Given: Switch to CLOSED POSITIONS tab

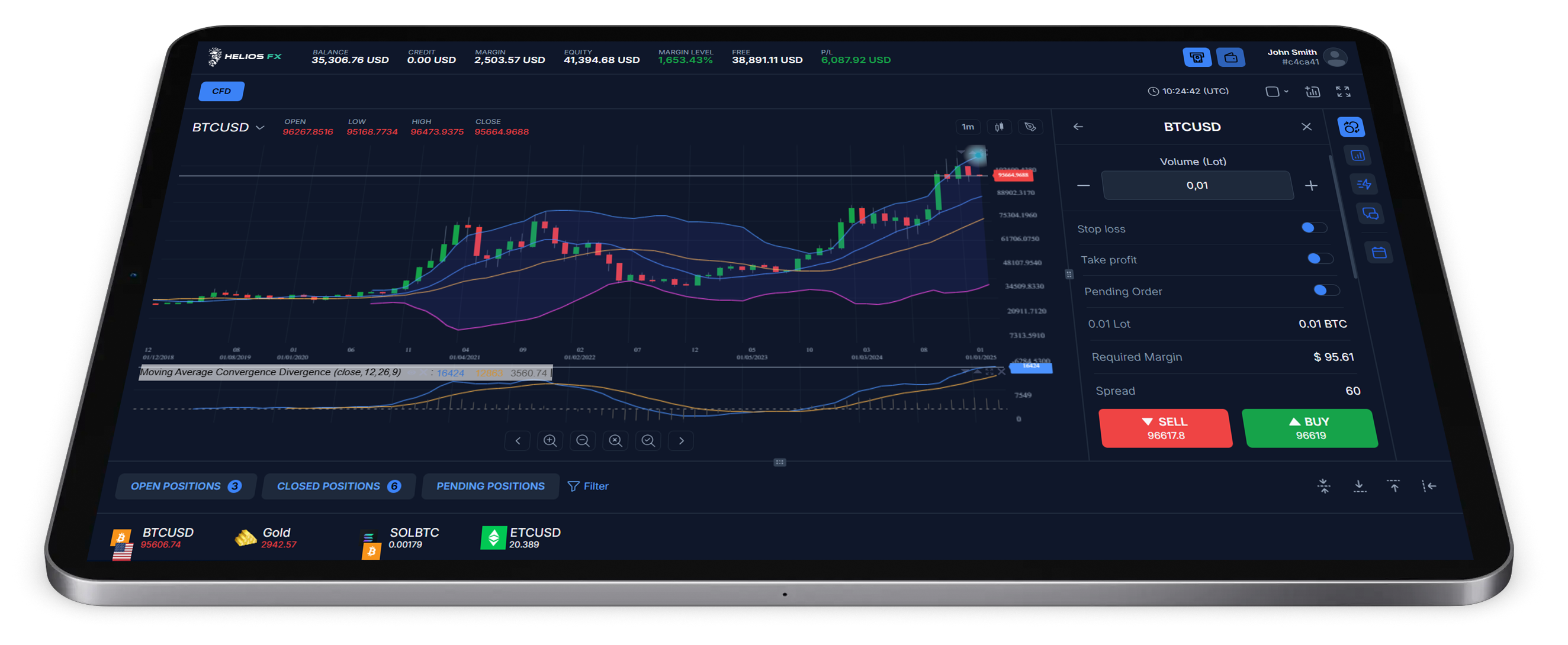Looking at the screenshot, I should (x=339, y=486).
